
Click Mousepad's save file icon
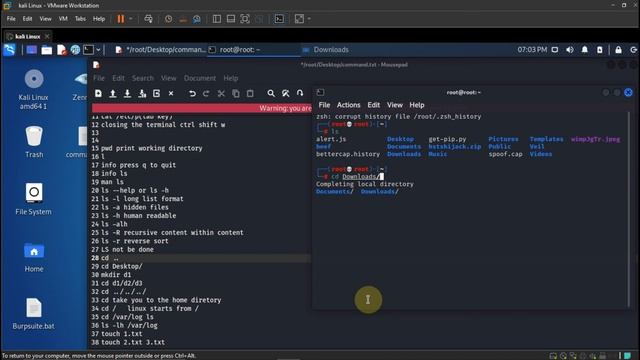(127, 93)
